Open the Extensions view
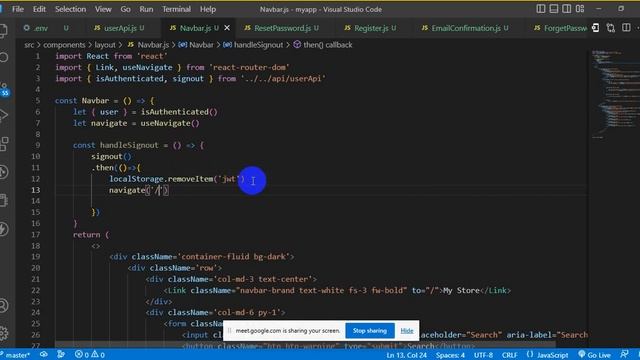640x360 pixels. (x=3, y=144)
